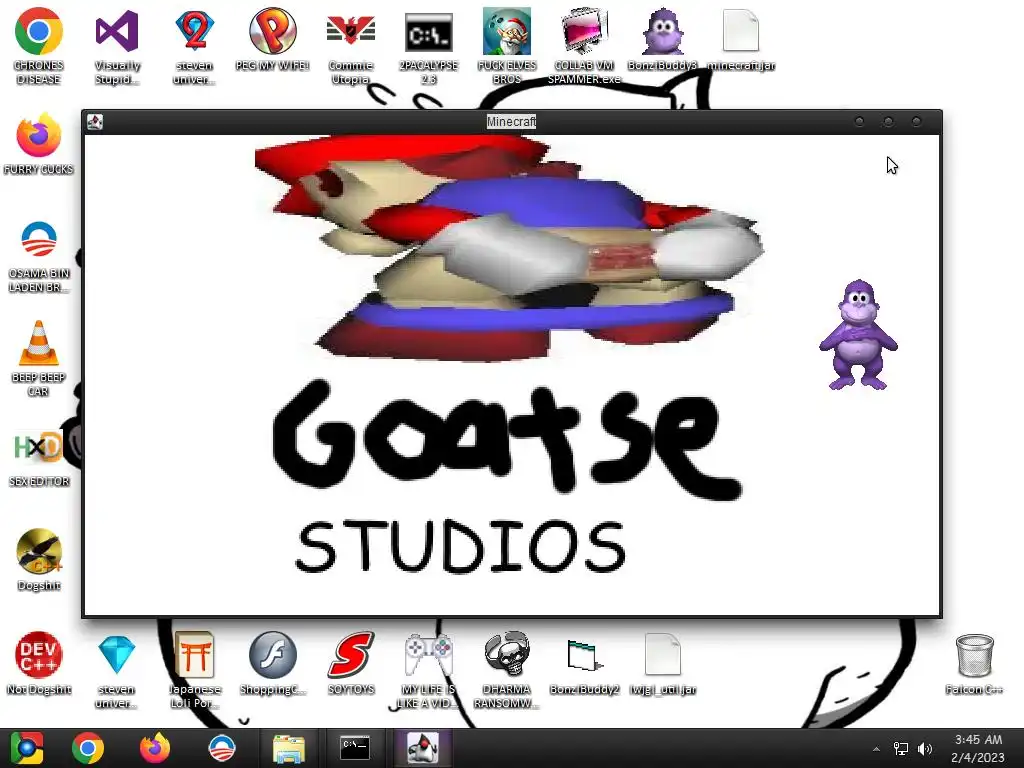Open File Explorer from the taskbar
The width and height of the screenshot is (1024, 768).
pyautogui.click(x=288, y=748)
